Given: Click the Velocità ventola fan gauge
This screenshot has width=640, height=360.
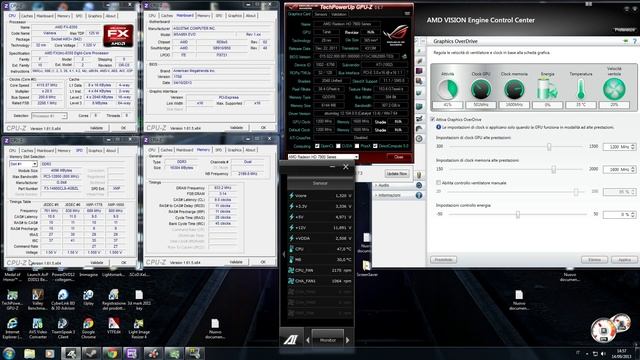Looking at the screenshot, I should point(614,89).
